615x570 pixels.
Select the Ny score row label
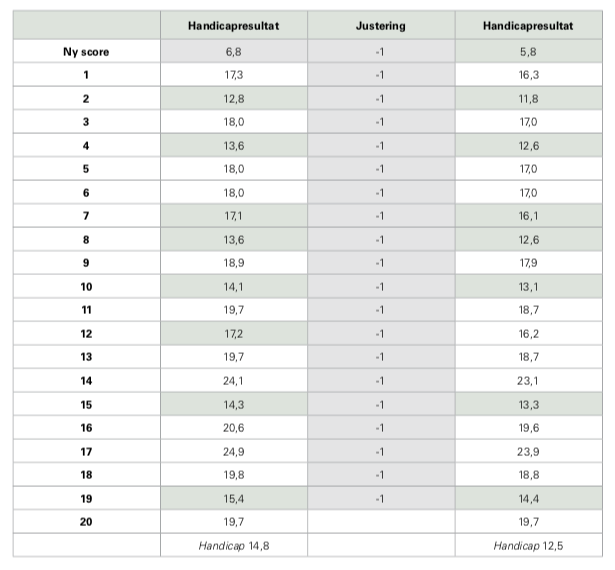(86, 51)
